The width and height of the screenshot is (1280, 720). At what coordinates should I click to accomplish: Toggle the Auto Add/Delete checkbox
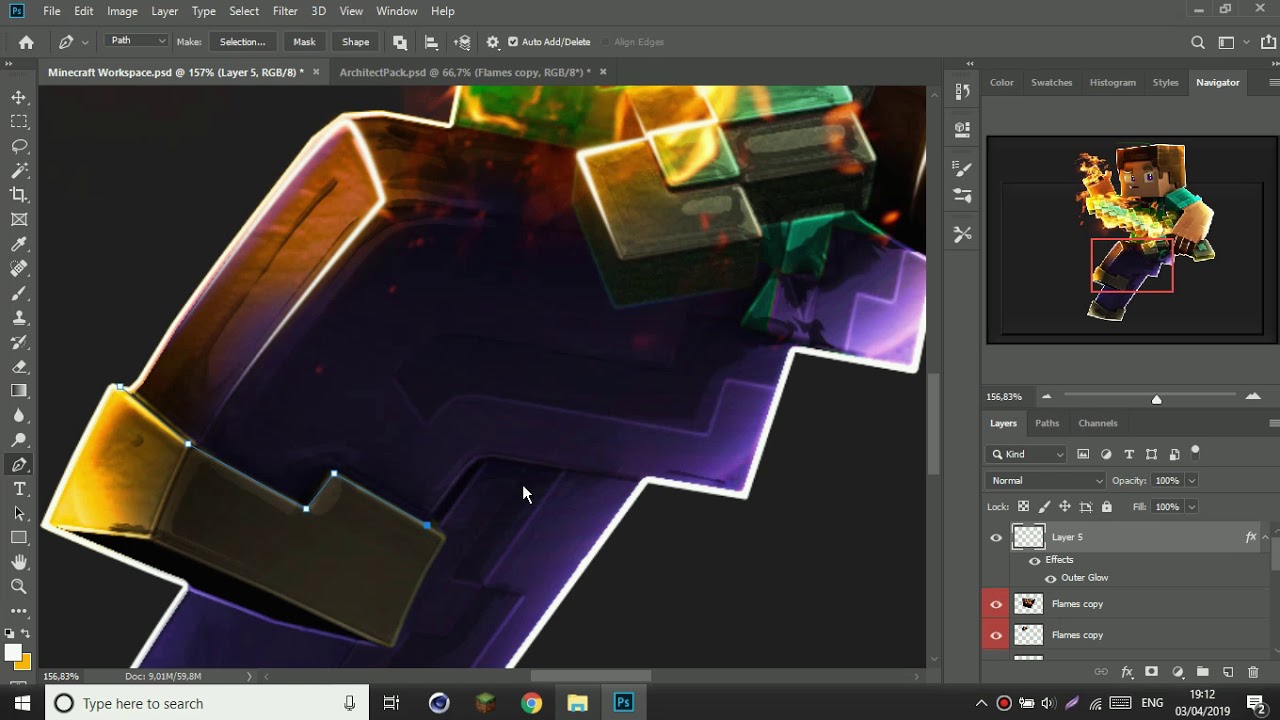tap(513, 42)
